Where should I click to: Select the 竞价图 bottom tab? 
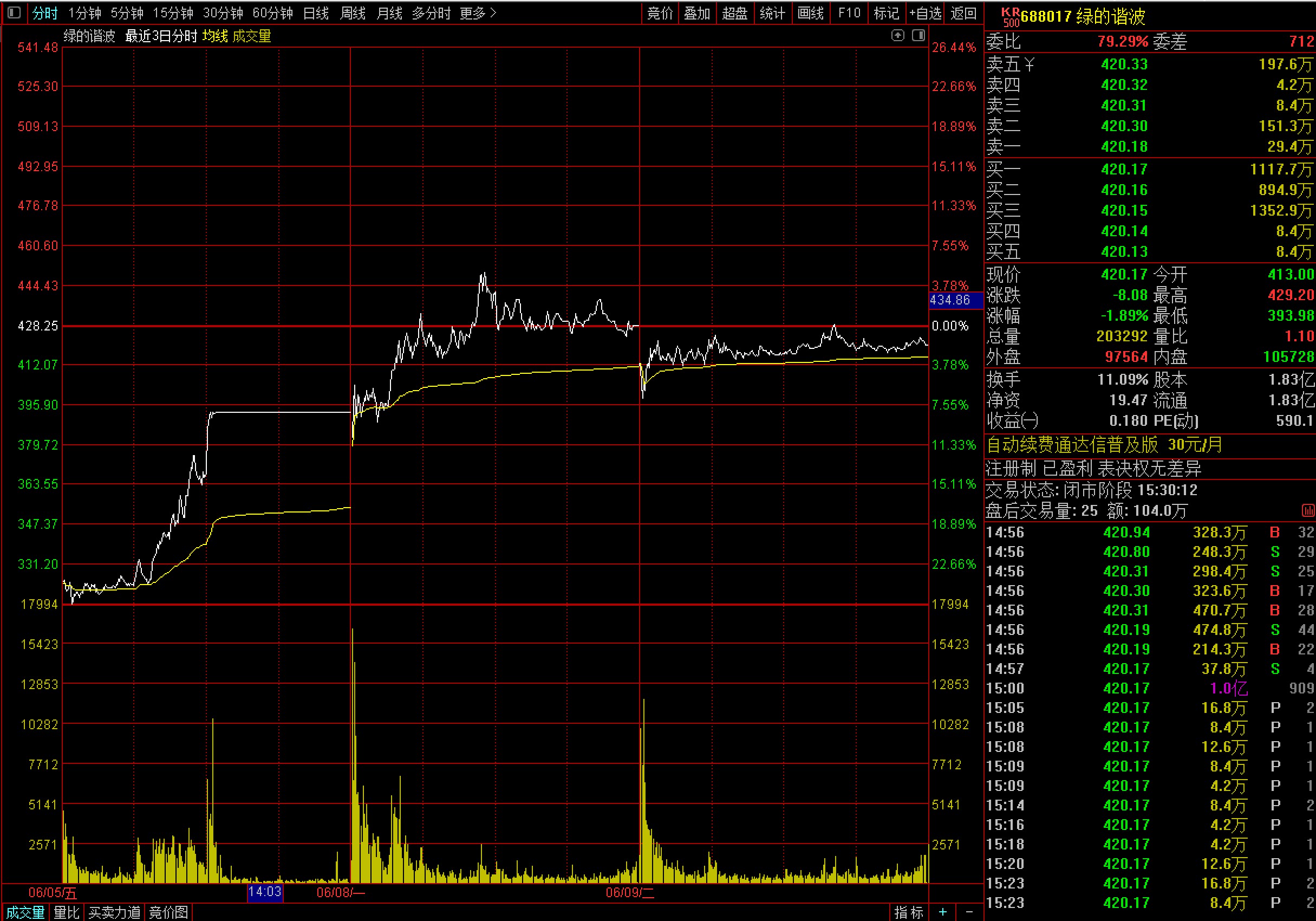click(168, 912)
